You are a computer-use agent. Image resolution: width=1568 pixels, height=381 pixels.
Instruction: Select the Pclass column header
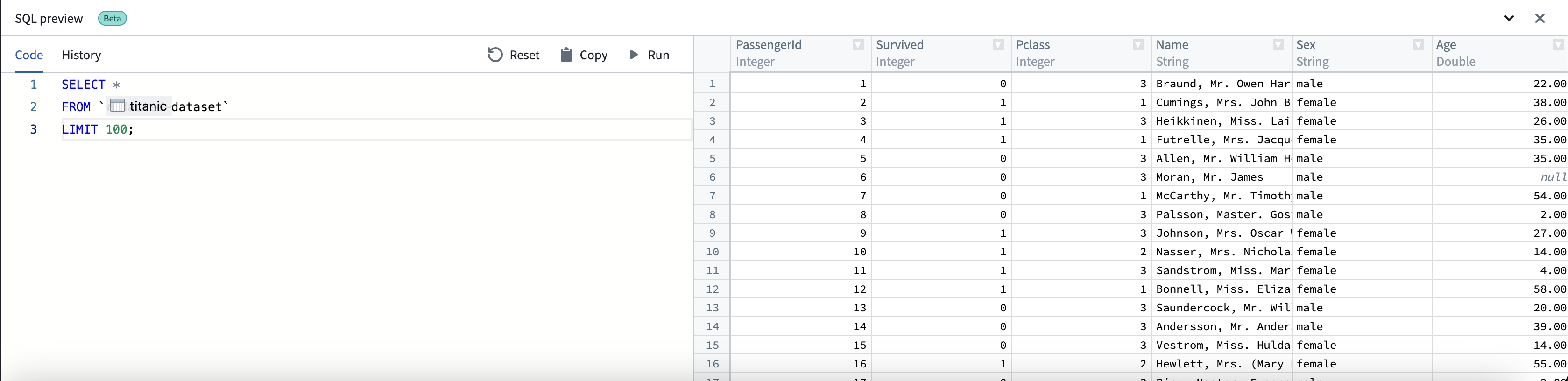[1081, 53]
